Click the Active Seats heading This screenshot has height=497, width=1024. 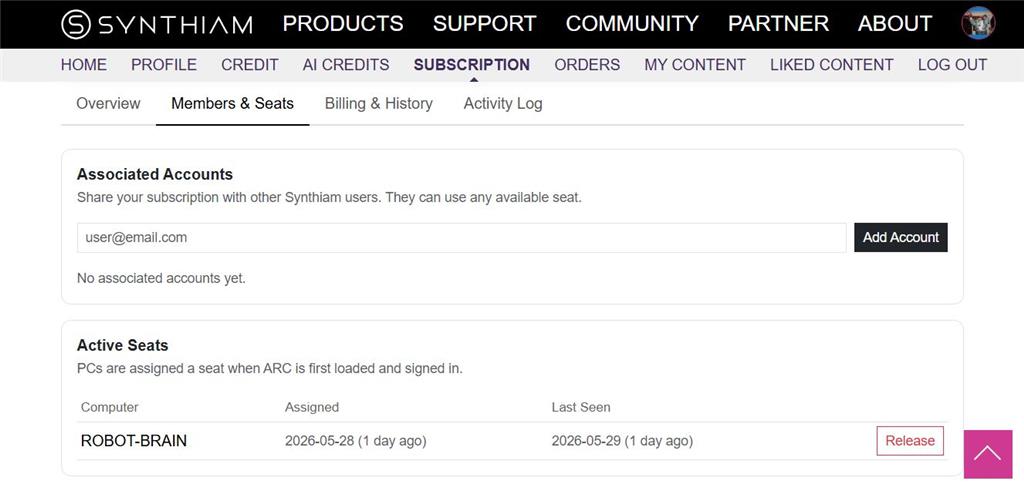coord(122,345)
